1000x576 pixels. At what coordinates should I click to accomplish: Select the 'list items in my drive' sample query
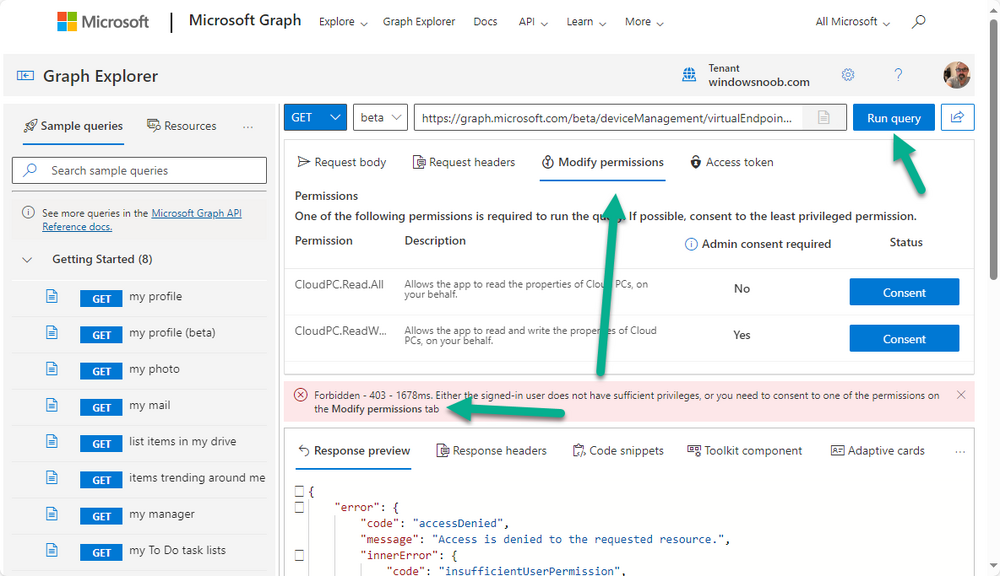pos(182,441)
